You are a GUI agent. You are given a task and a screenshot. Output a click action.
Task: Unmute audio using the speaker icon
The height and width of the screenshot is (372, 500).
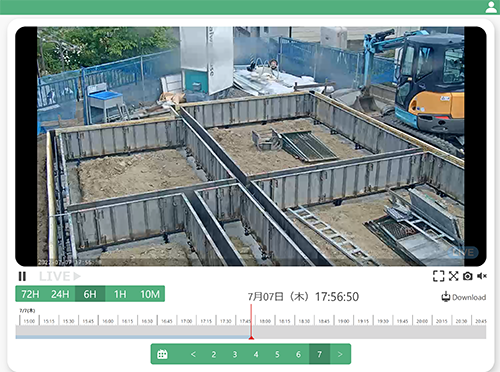click(x=482, y=276)
